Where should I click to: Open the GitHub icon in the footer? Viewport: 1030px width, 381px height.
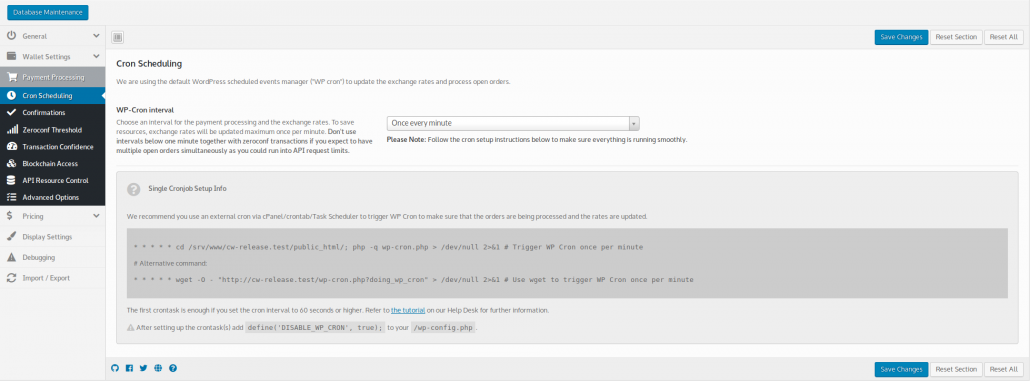(x=115, y=369)
